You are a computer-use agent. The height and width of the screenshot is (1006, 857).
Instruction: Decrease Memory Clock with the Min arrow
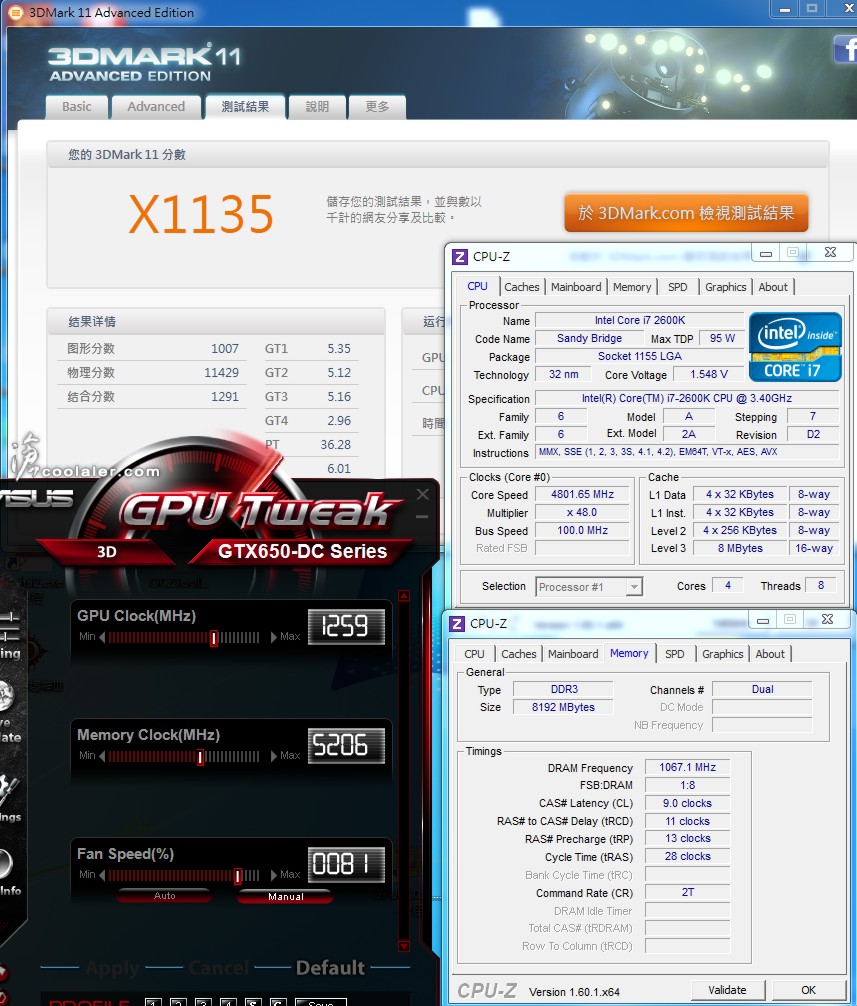(102, 756)
